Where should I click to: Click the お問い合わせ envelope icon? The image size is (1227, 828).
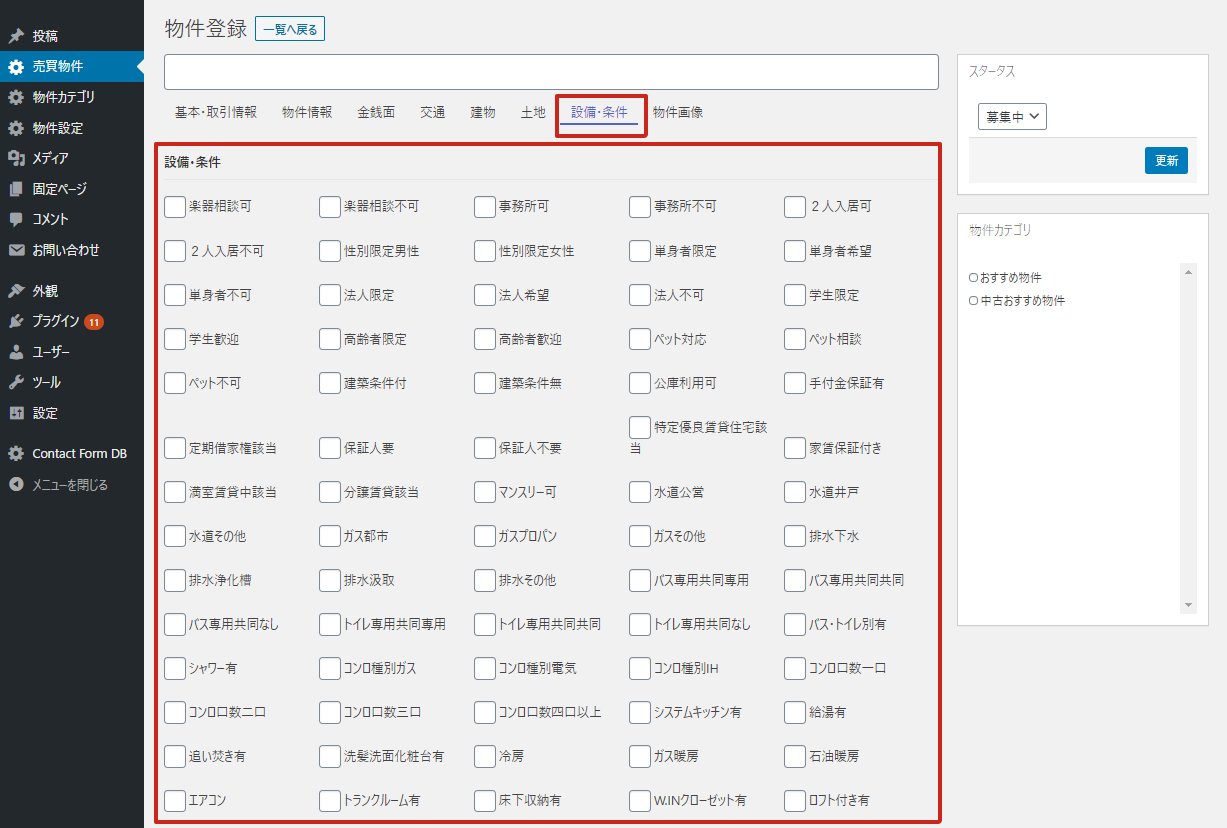[16, 250]
